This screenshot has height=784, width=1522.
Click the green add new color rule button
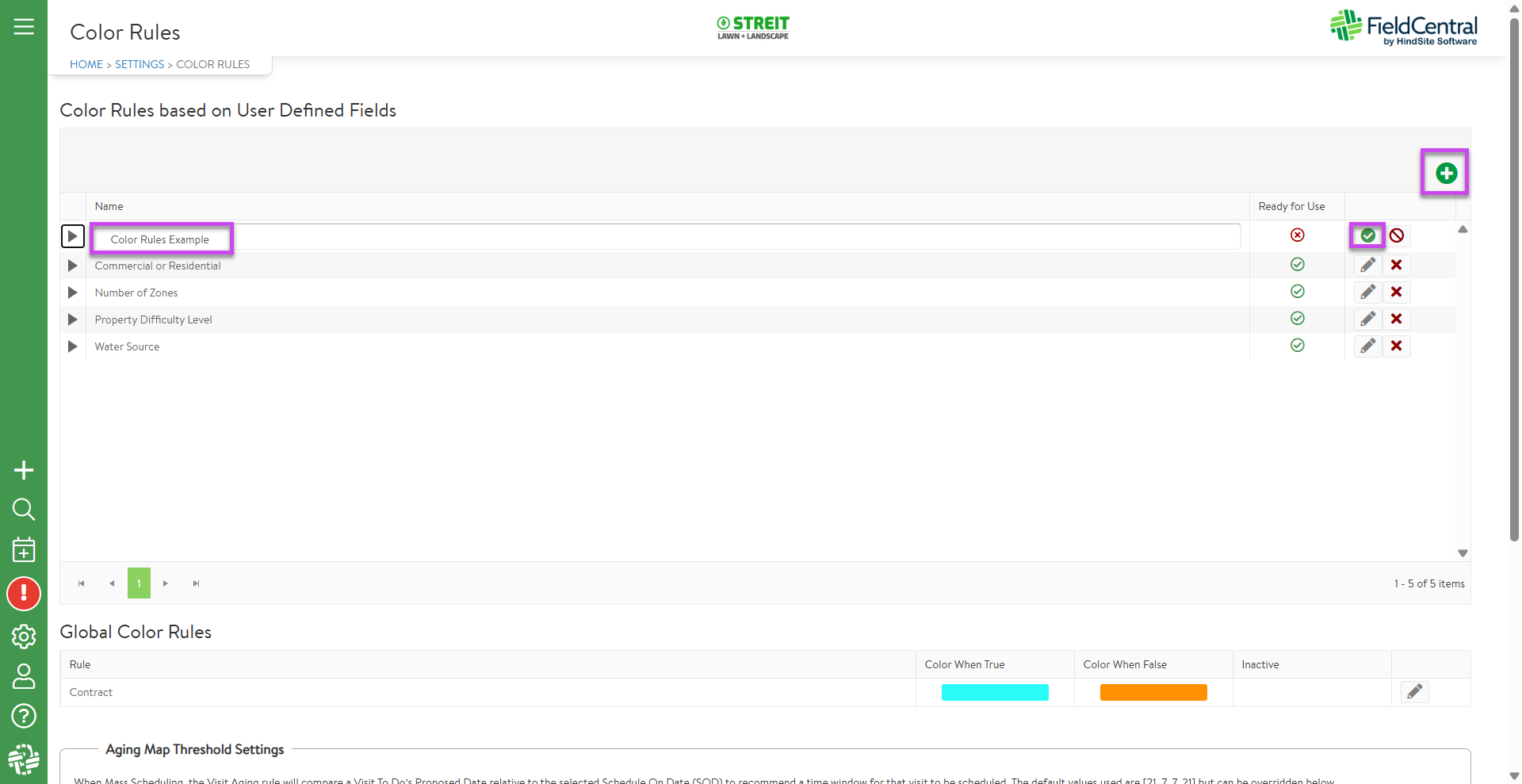click(1446, 173)
